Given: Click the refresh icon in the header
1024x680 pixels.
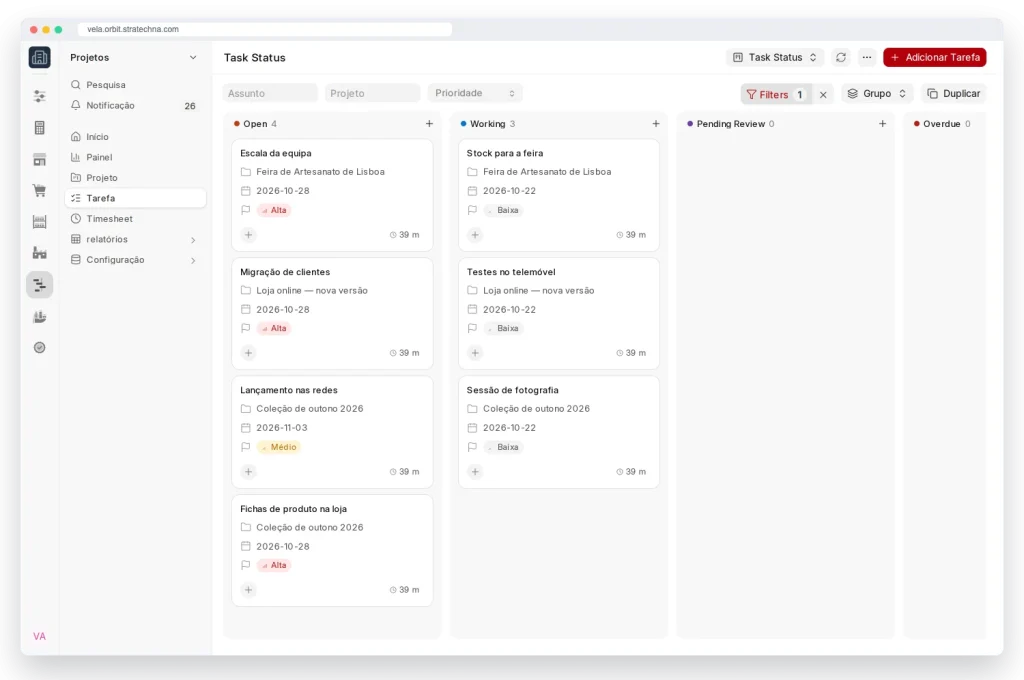Looking at the screenshot, I should tap(840, 57).
